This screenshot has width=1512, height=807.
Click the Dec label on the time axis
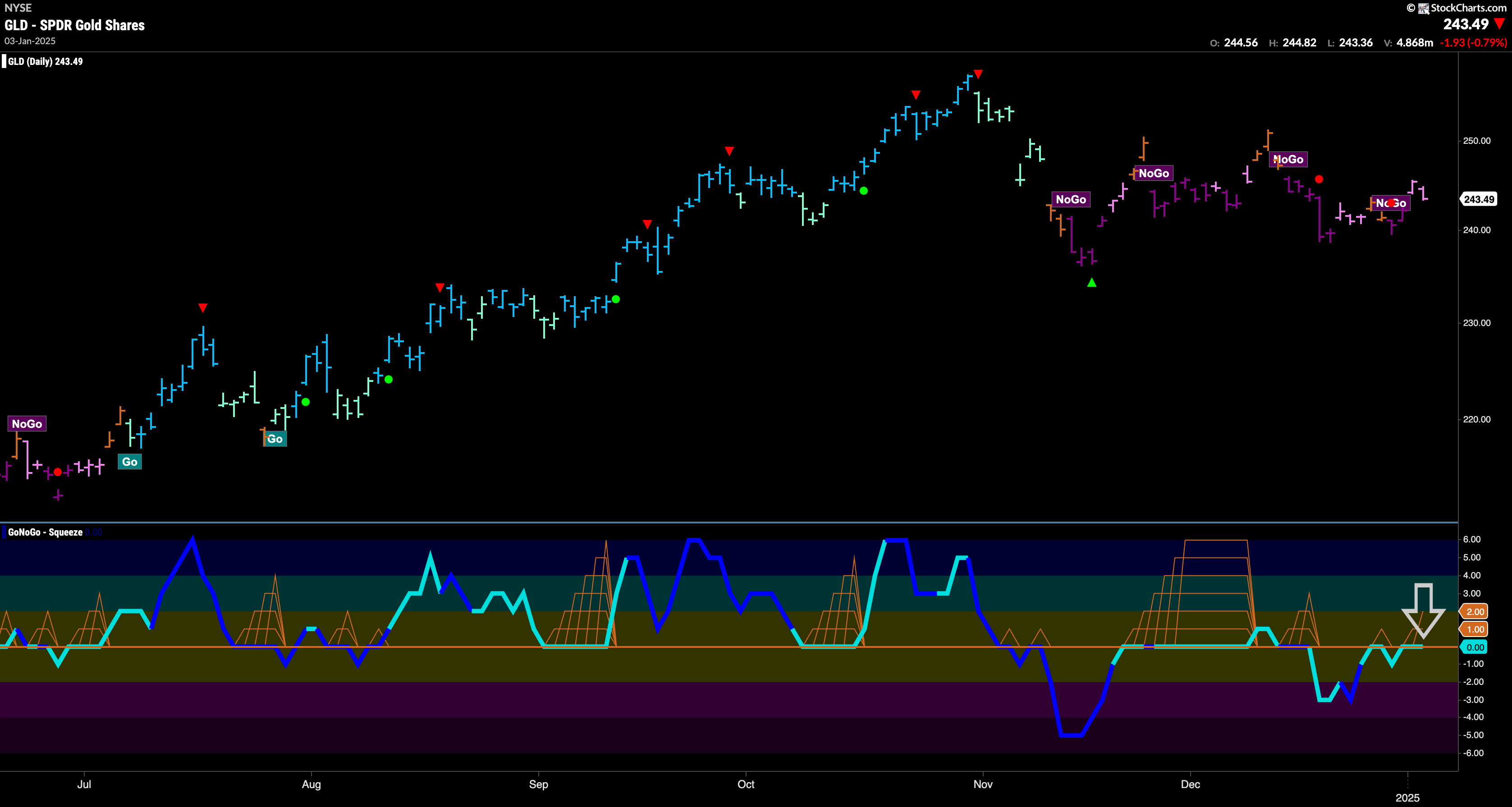tap(1190, 784)
